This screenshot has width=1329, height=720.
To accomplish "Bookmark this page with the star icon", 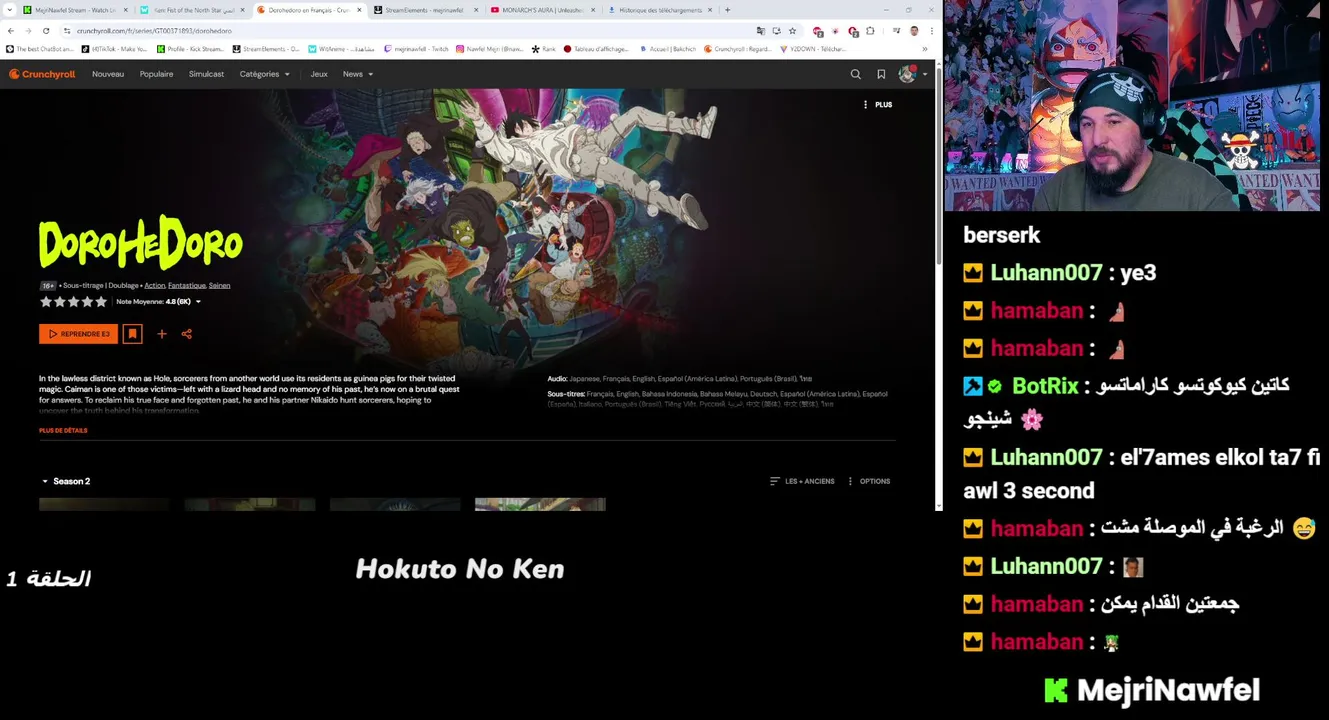I will 792,31.
